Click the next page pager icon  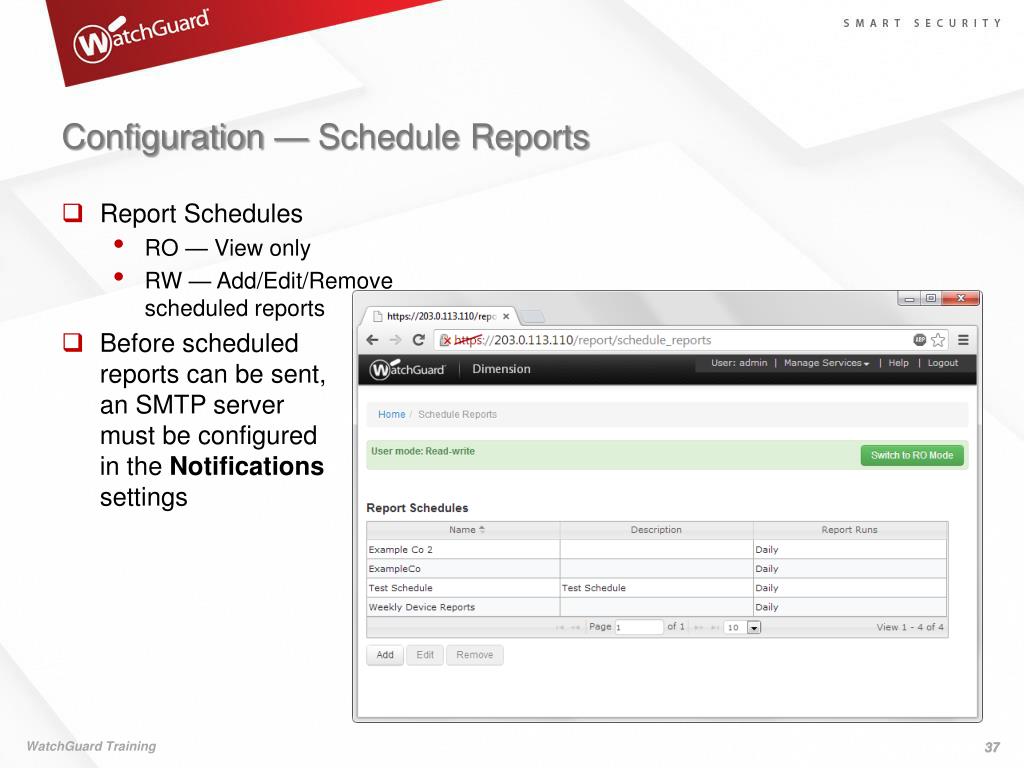698,628
